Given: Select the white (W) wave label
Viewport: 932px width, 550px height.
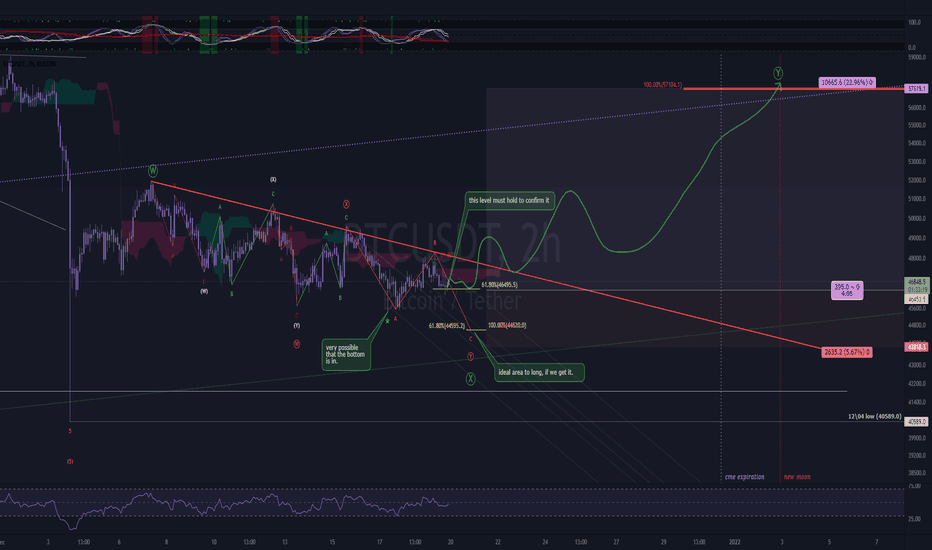Looking at the screenshot, I should point(204,291).
